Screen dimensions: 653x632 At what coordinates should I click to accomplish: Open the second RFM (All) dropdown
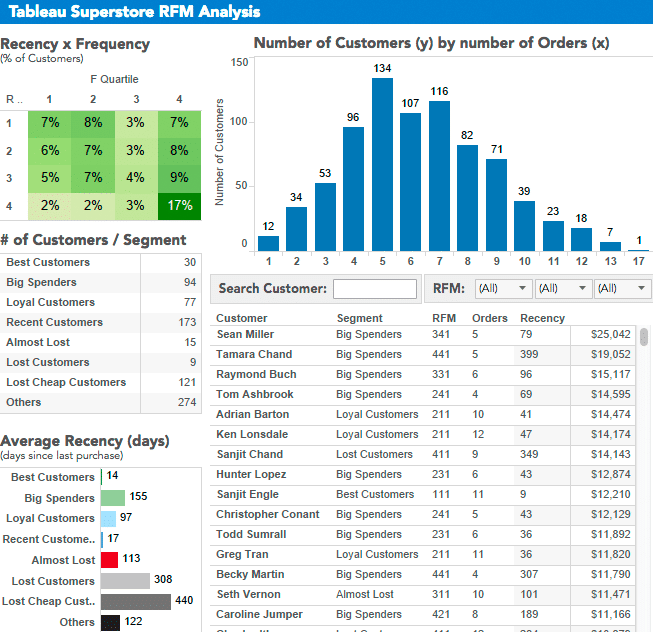[563, 288]
